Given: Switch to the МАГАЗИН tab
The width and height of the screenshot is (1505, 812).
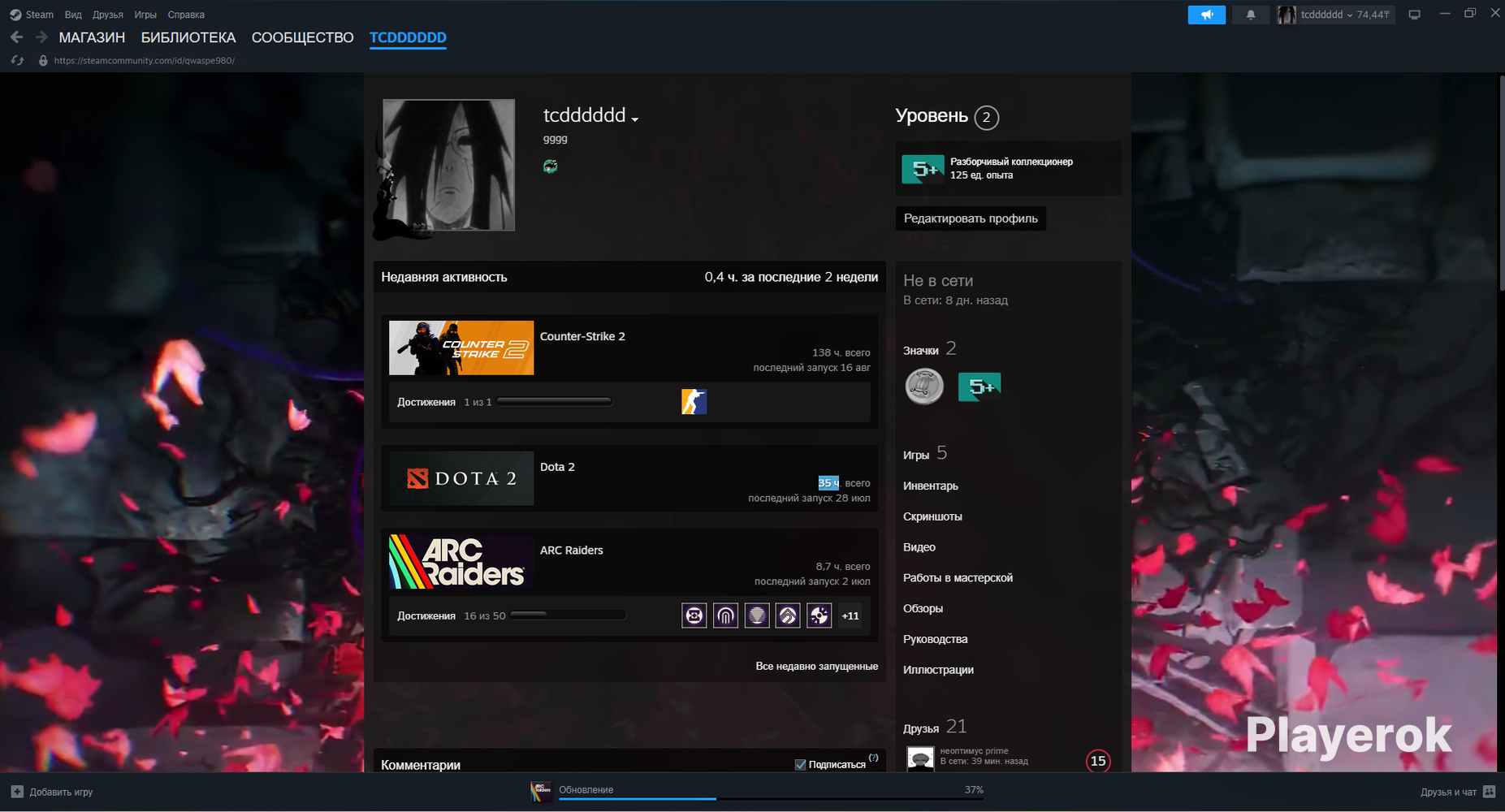Looking at the screenshot, I should [x=92, y=37].
